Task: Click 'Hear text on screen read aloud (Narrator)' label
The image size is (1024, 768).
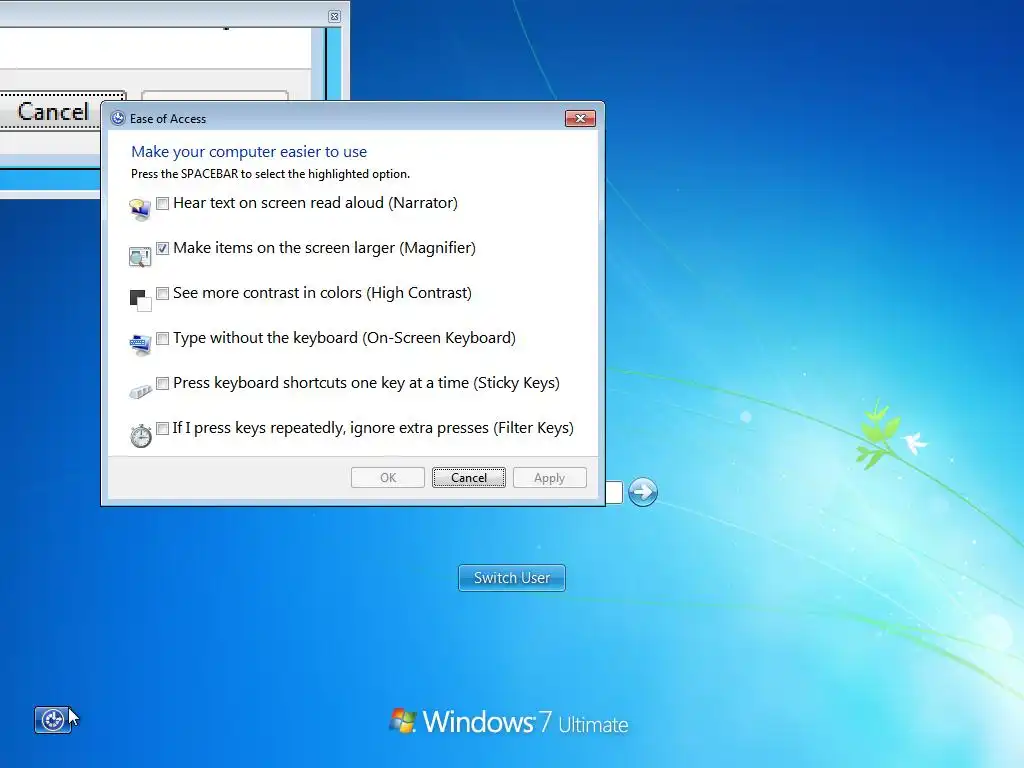Action: 315,203
